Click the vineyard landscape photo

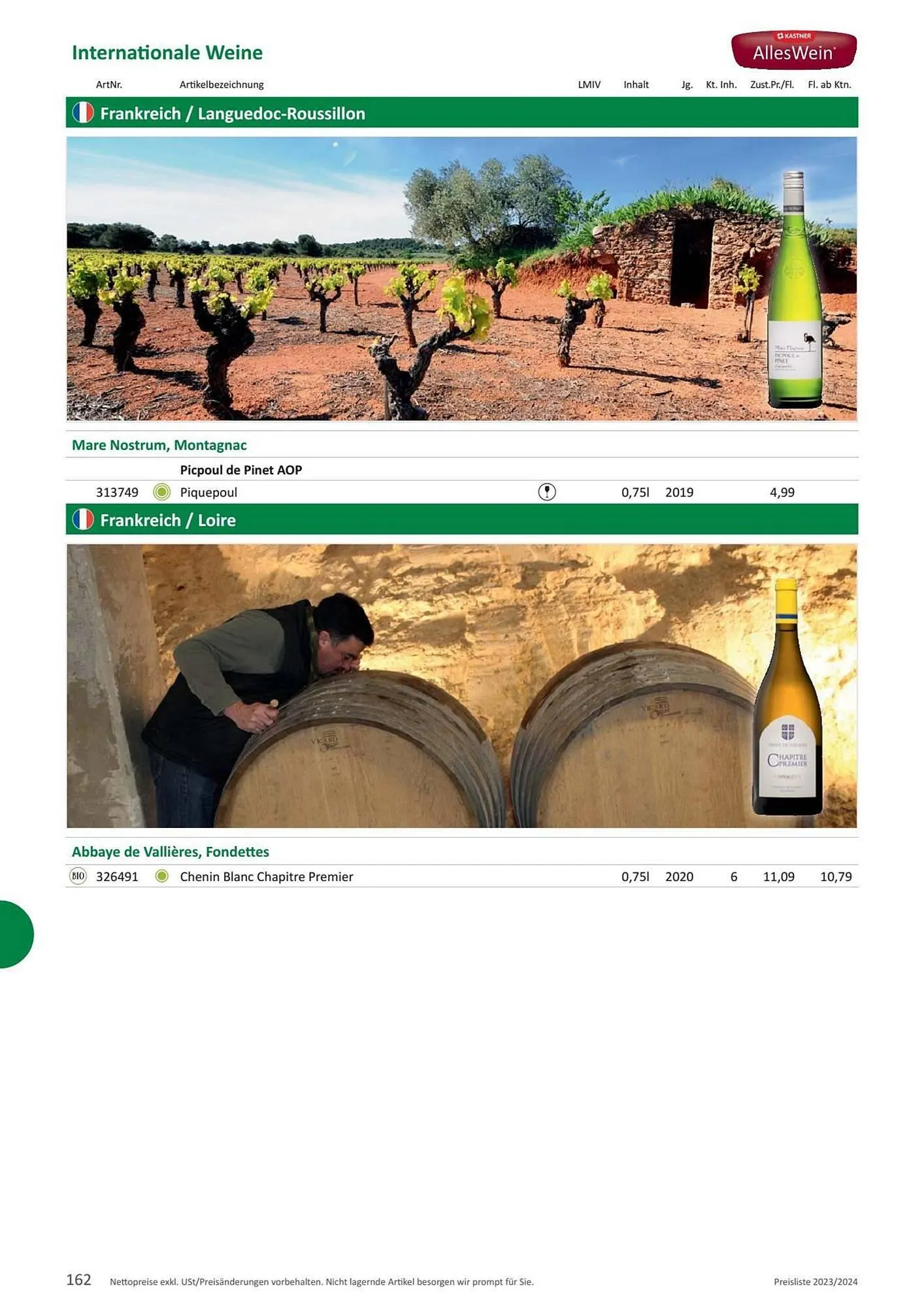pos(462,278)
